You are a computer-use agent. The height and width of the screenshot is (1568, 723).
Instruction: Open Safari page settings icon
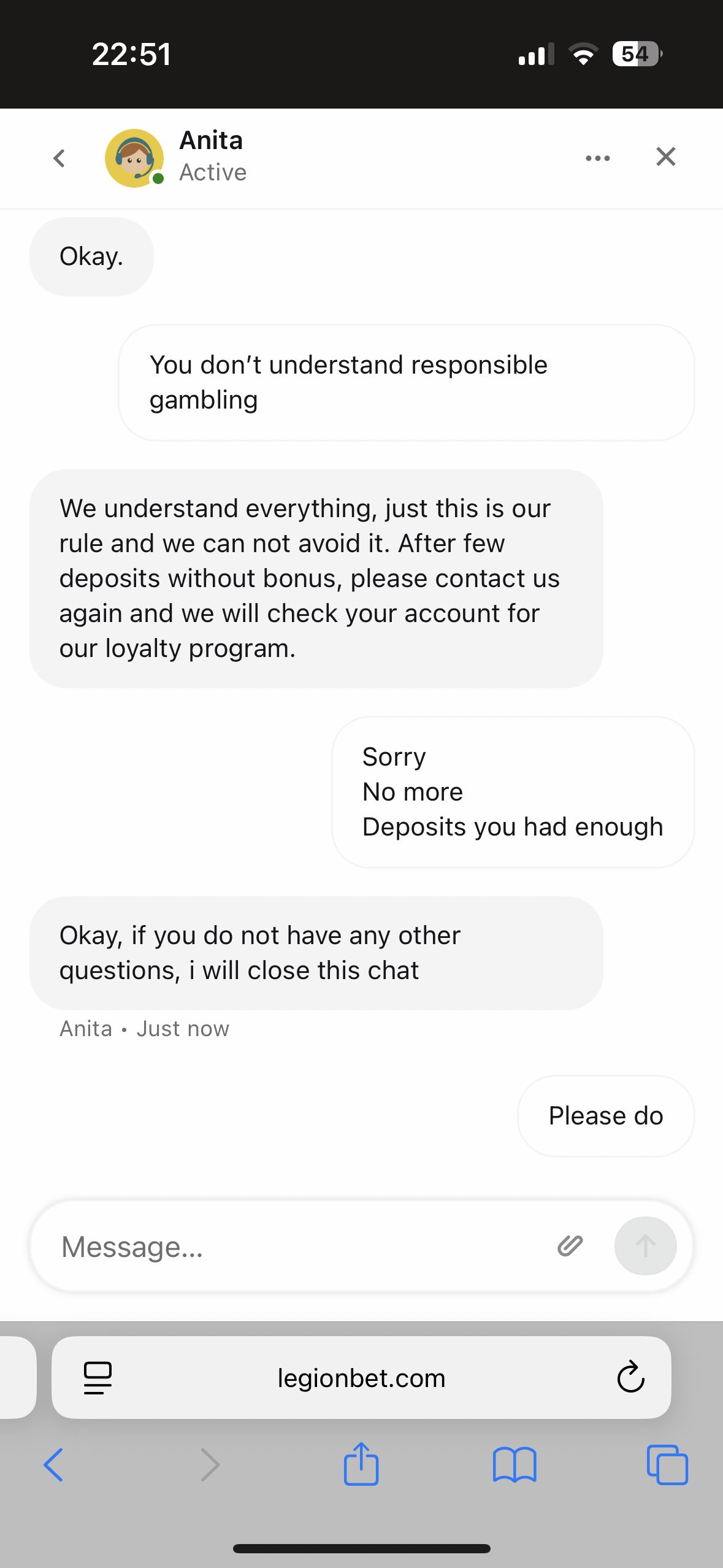(98, 1378)
